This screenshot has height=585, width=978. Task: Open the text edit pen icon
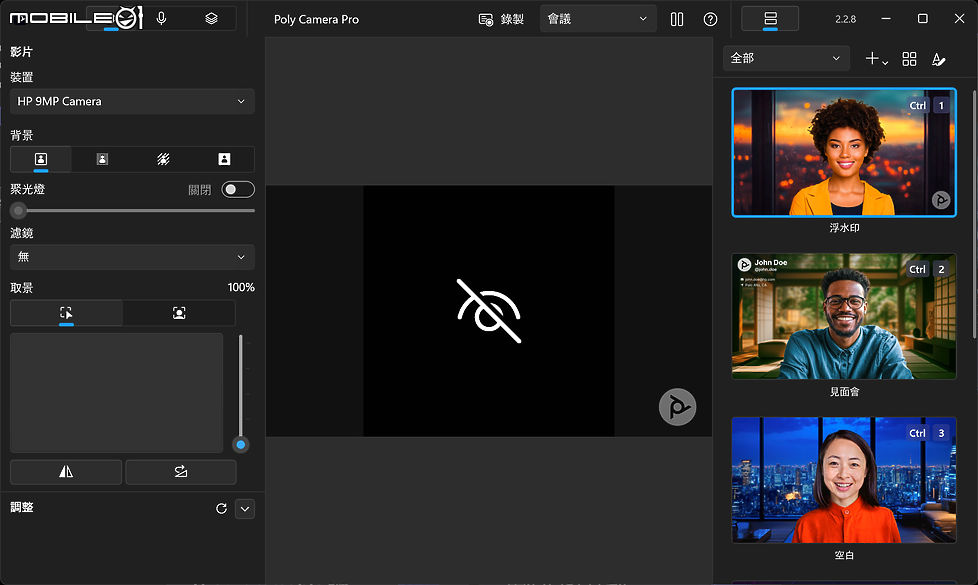(x=939, y=59)
